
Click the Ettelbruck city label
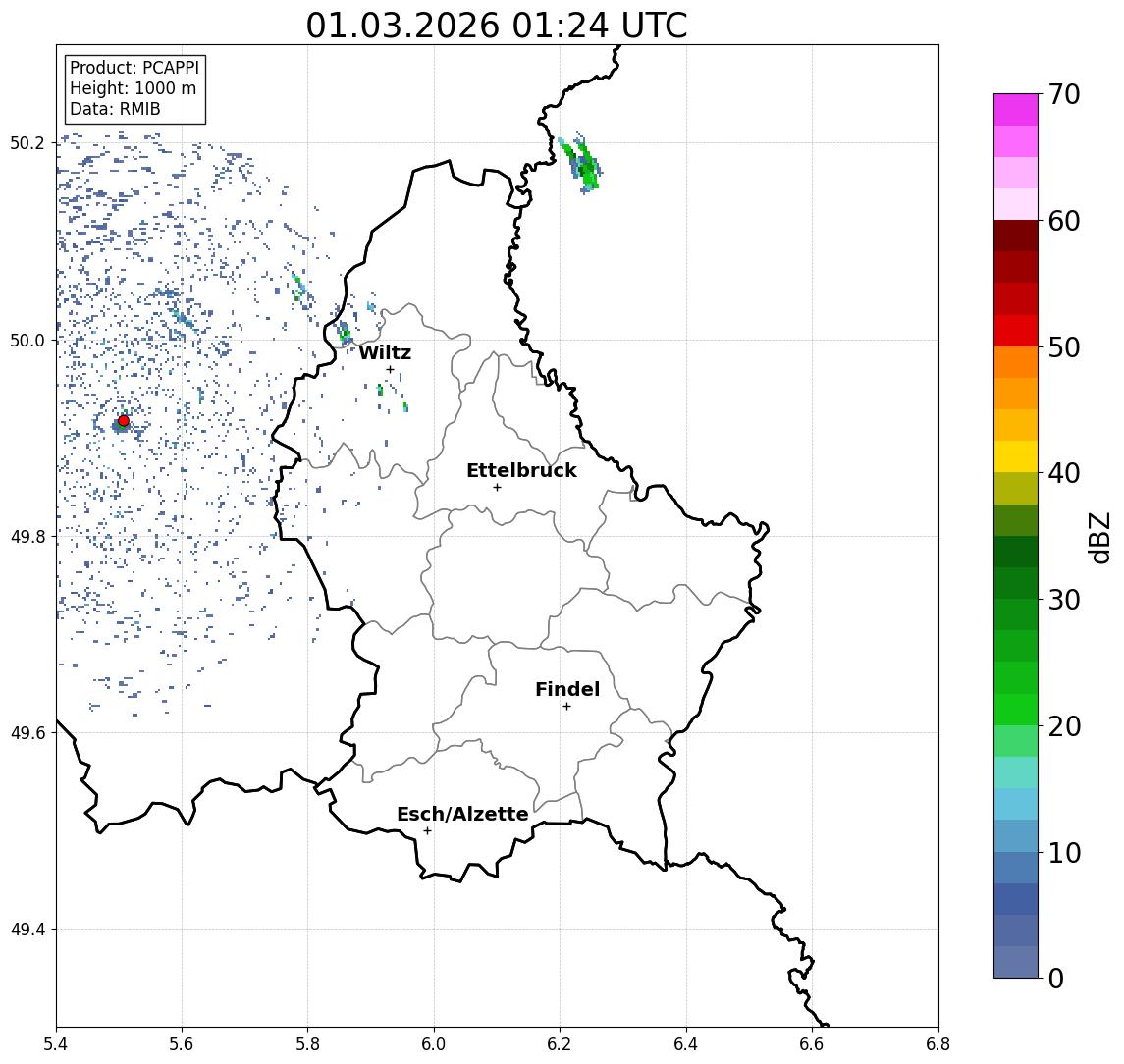(x=521, y=470)
